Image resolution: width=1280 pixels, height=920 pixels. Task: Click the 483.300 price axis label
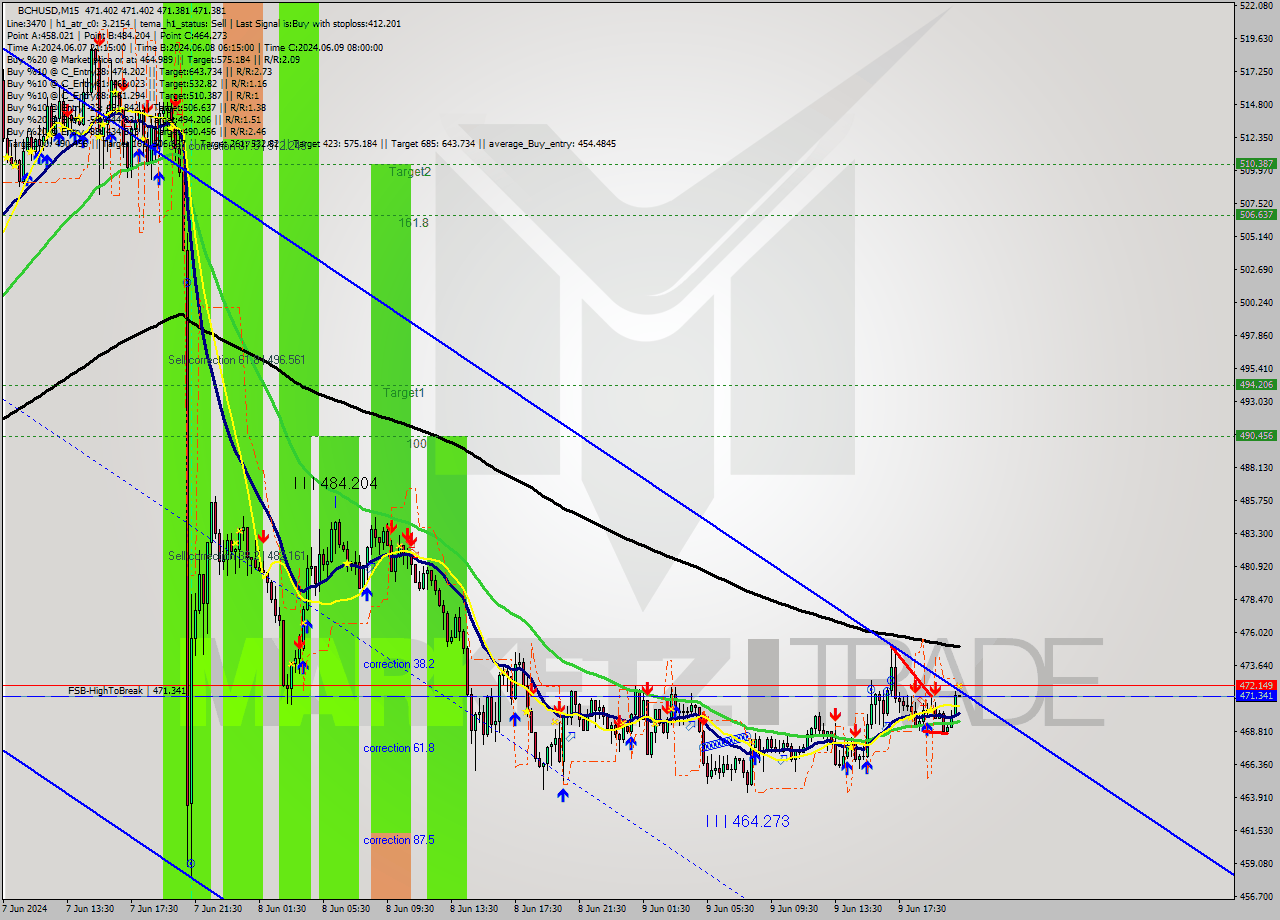pos(1256,534)
